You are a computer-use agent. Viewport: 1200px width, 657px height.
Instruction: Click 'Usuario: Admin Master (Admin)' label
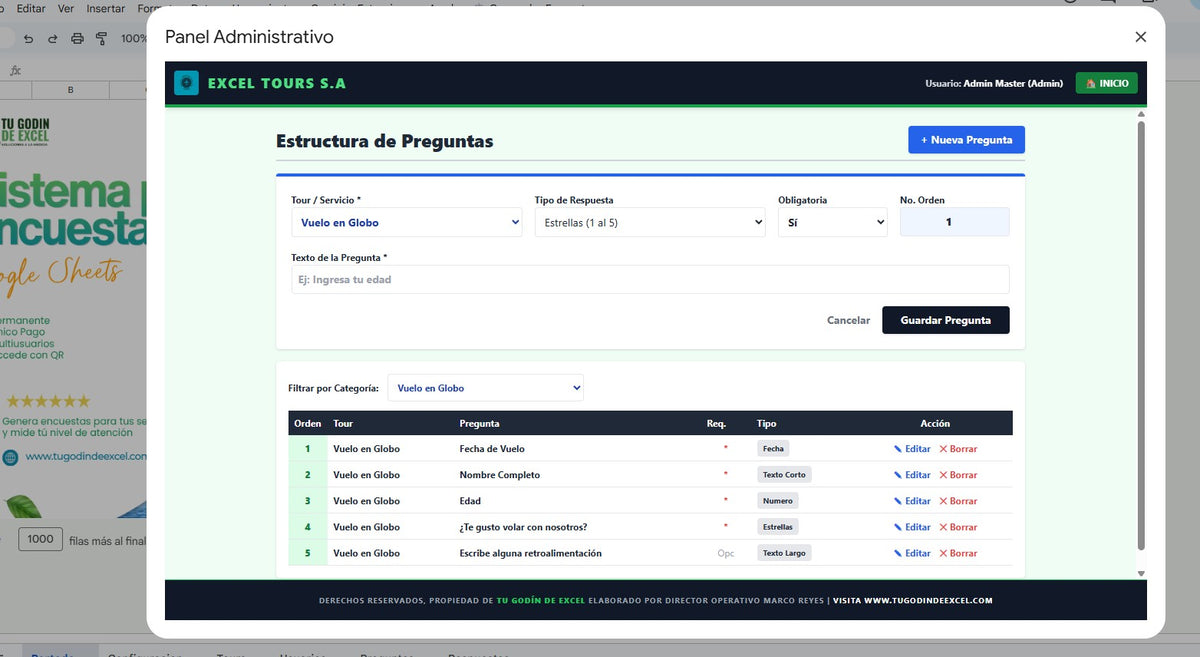[x=994, y=84]
